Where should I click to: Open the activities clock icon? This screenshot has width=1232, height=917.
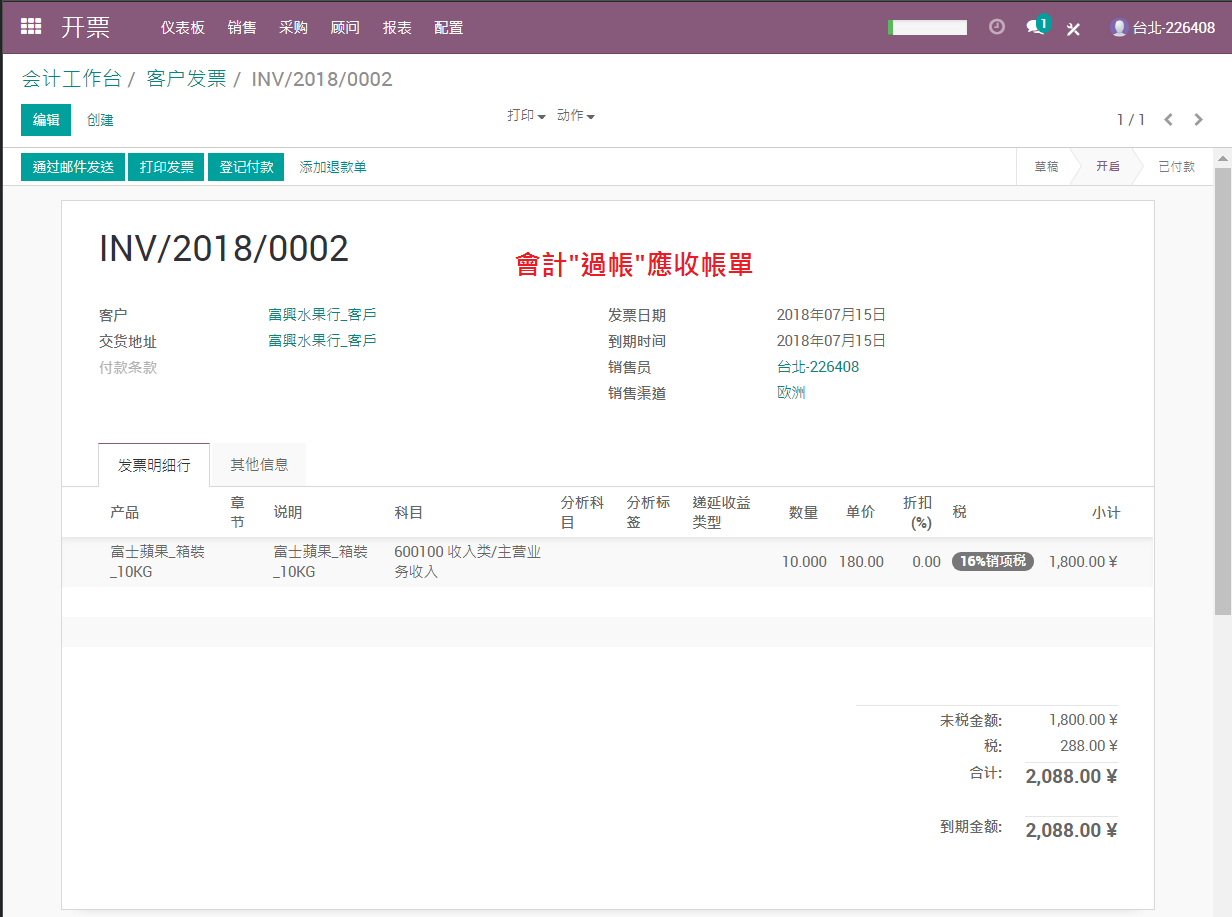click(997, 27)
